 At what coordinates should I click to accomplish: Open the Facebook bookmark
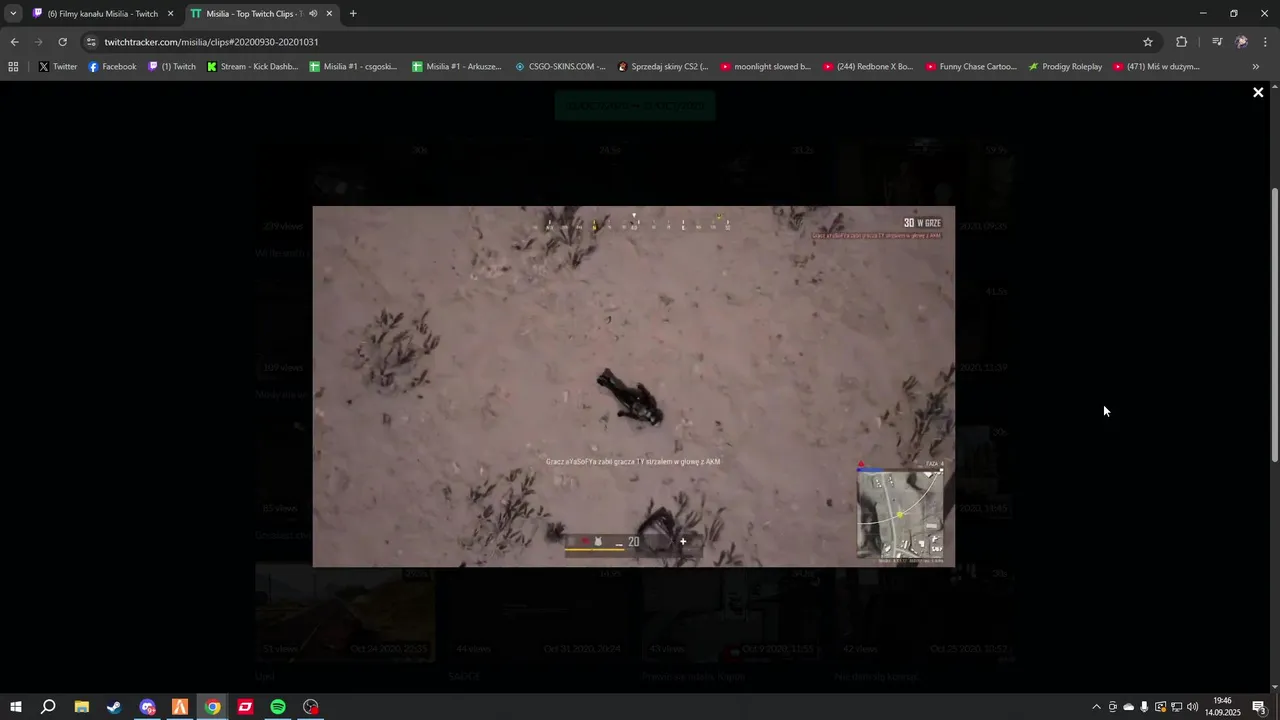tap(112, 67)
